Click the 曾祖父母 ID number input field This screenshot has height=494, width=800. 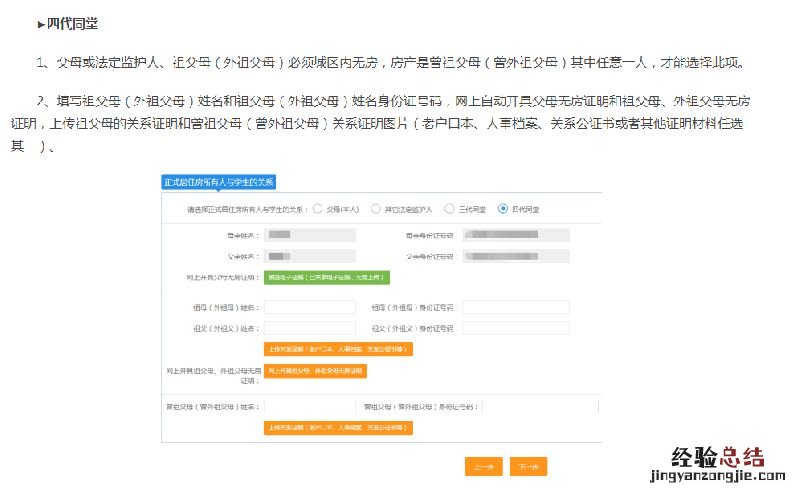(540, 407)
